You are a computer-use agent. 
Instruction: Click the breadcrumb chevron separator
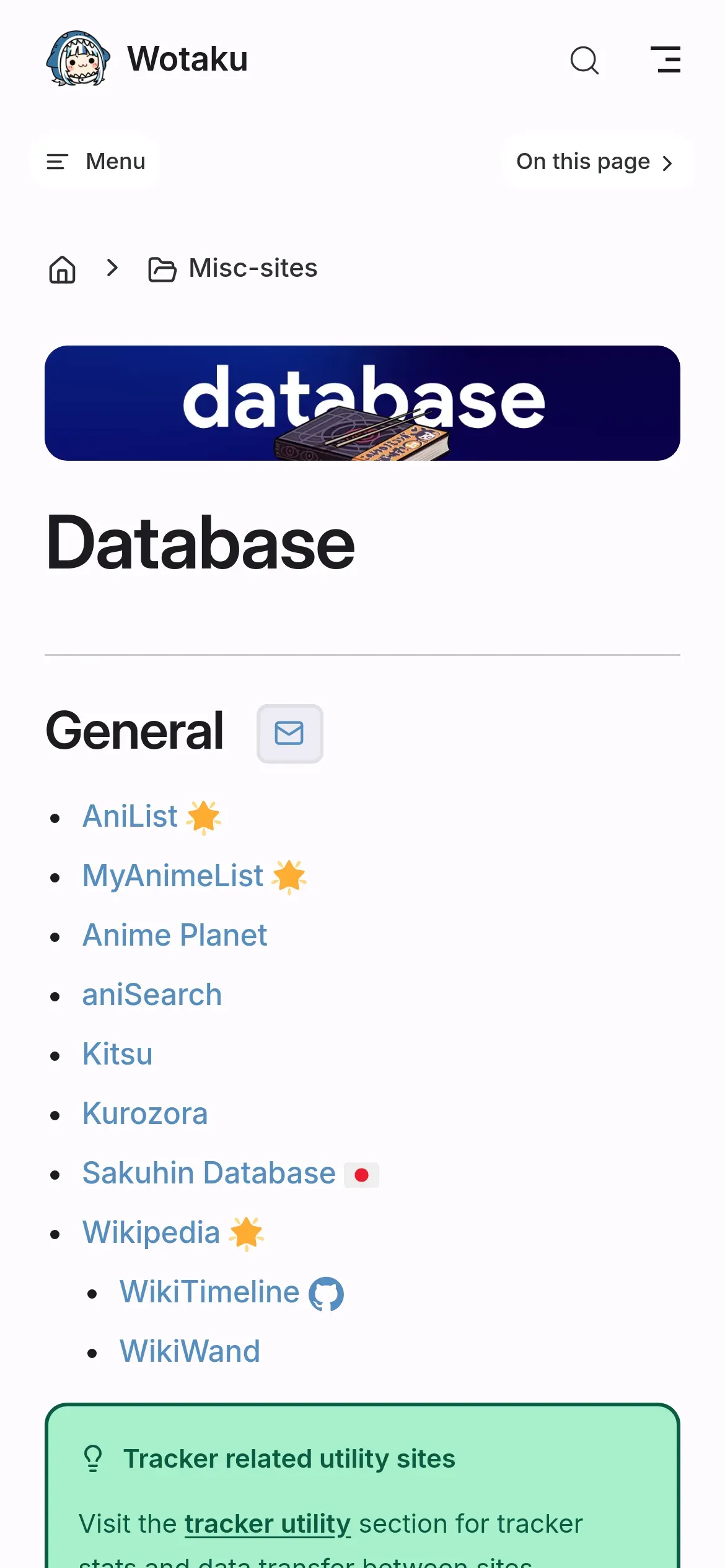point(112,268)
